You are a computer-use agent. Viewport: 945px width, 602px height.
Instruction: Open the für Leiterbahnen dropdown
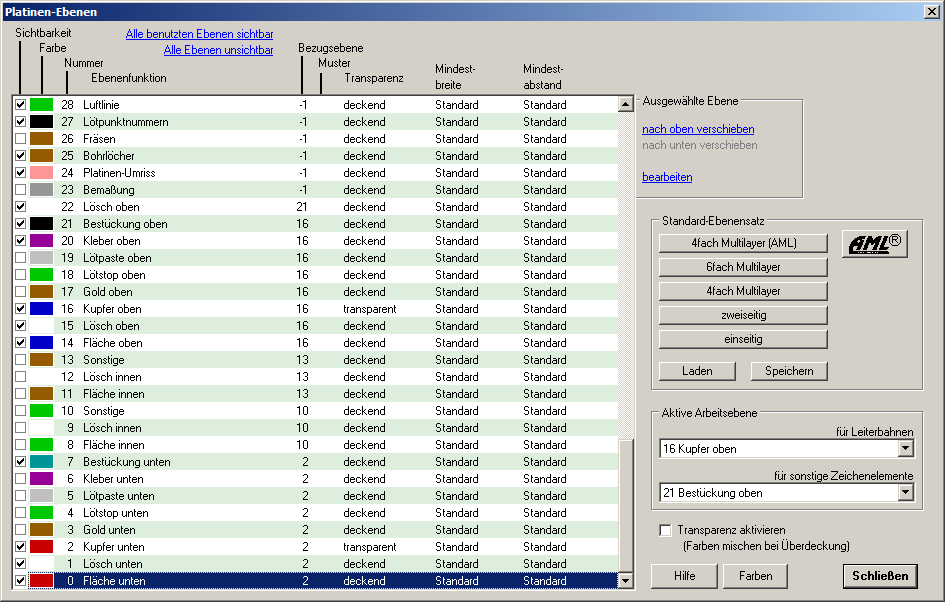point(905,448)
